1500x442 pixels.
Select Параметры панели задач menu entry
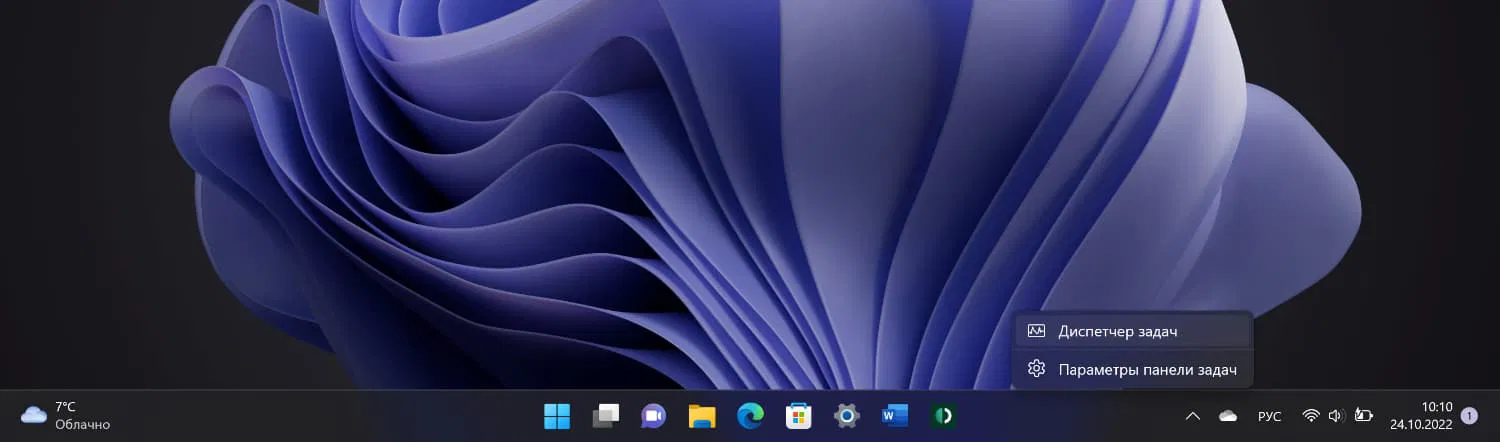click(1132, 369)
